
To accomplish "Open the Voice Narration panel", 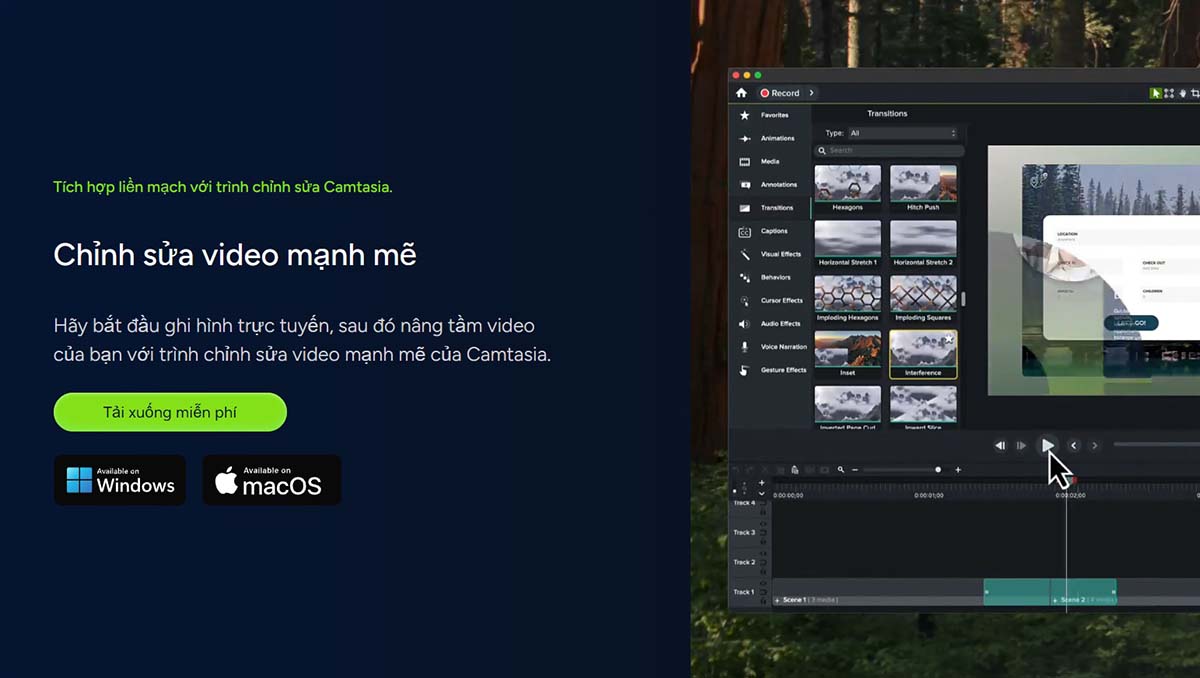I will (770, 347).
